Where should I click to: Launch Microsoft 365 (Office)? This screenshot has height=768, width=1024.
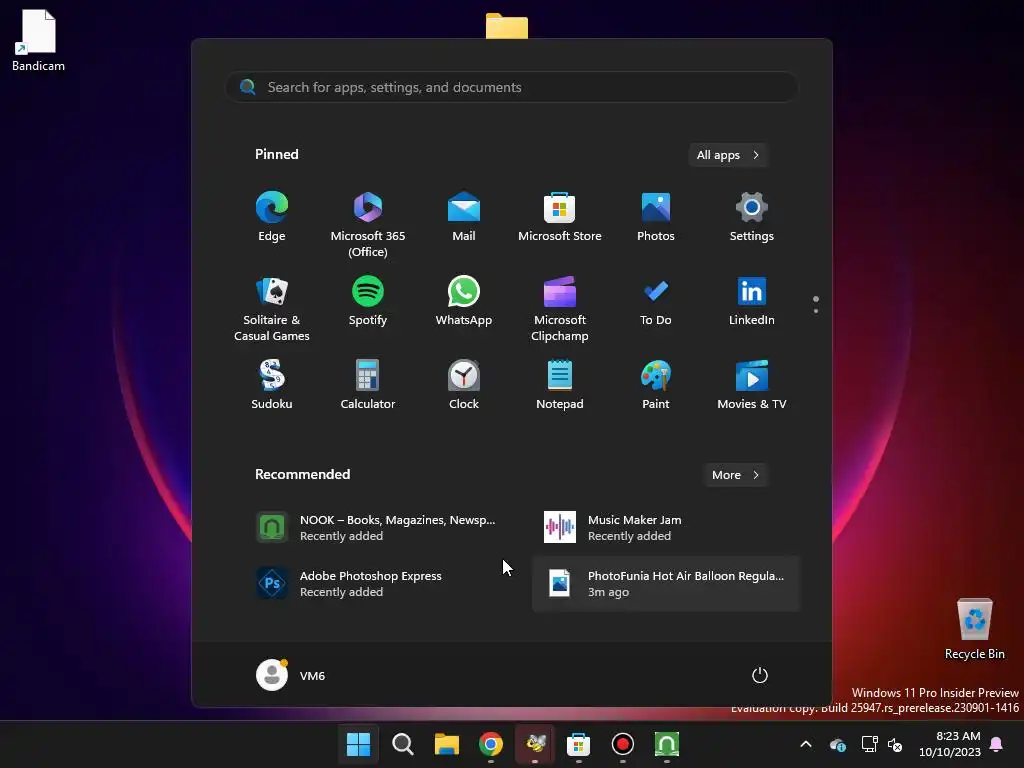368,224
